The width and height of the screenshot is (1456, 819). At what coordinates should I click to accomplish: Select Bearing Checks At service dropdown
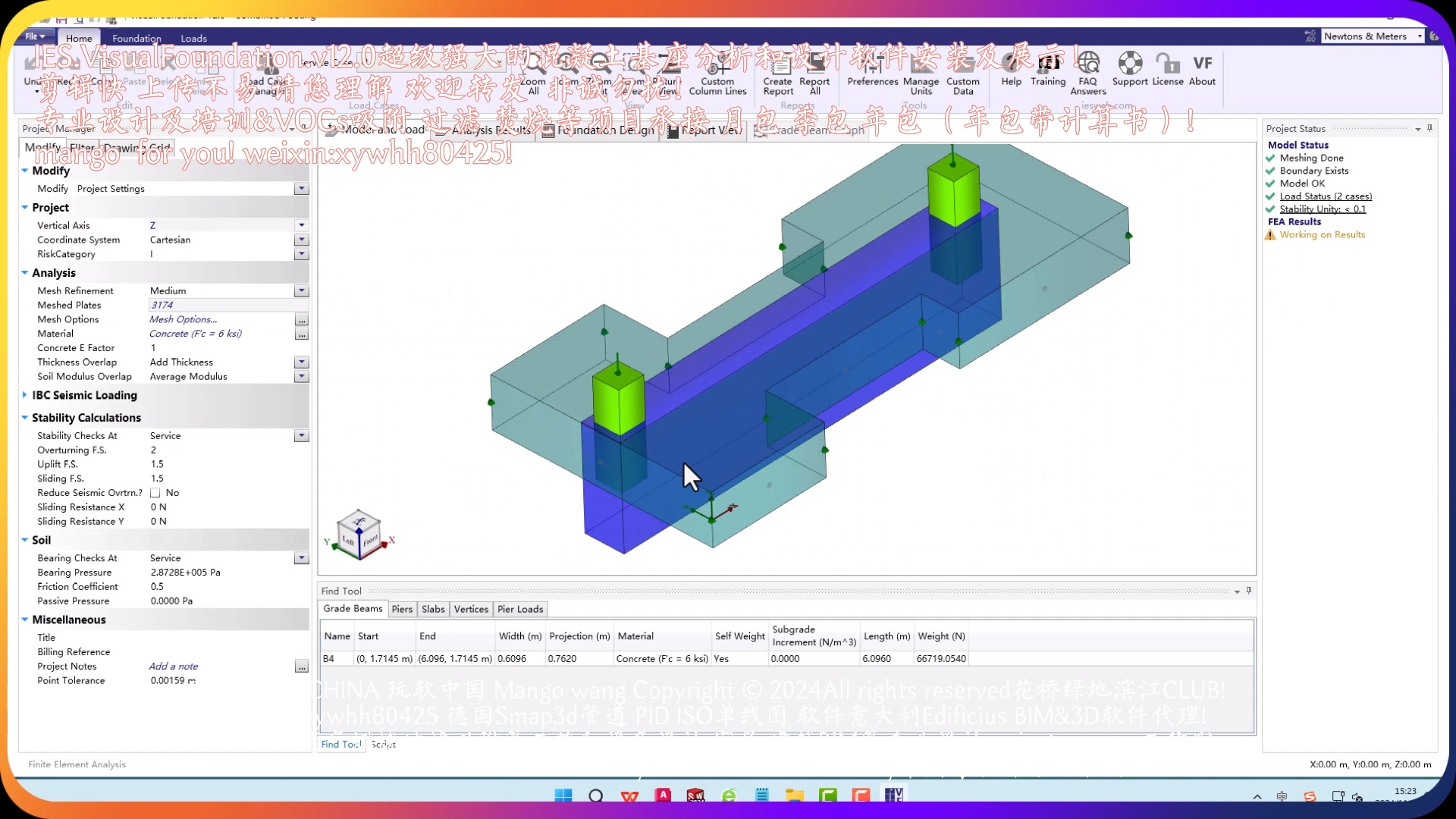tap(300, 557)
